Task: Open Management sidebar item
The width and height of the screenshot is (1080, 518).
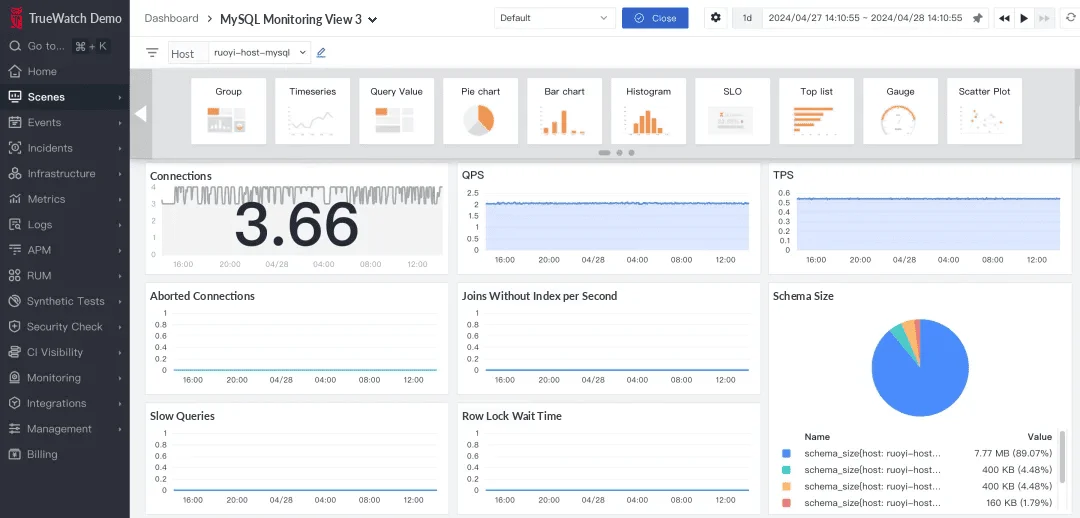Action: click(x=65, y=428)
